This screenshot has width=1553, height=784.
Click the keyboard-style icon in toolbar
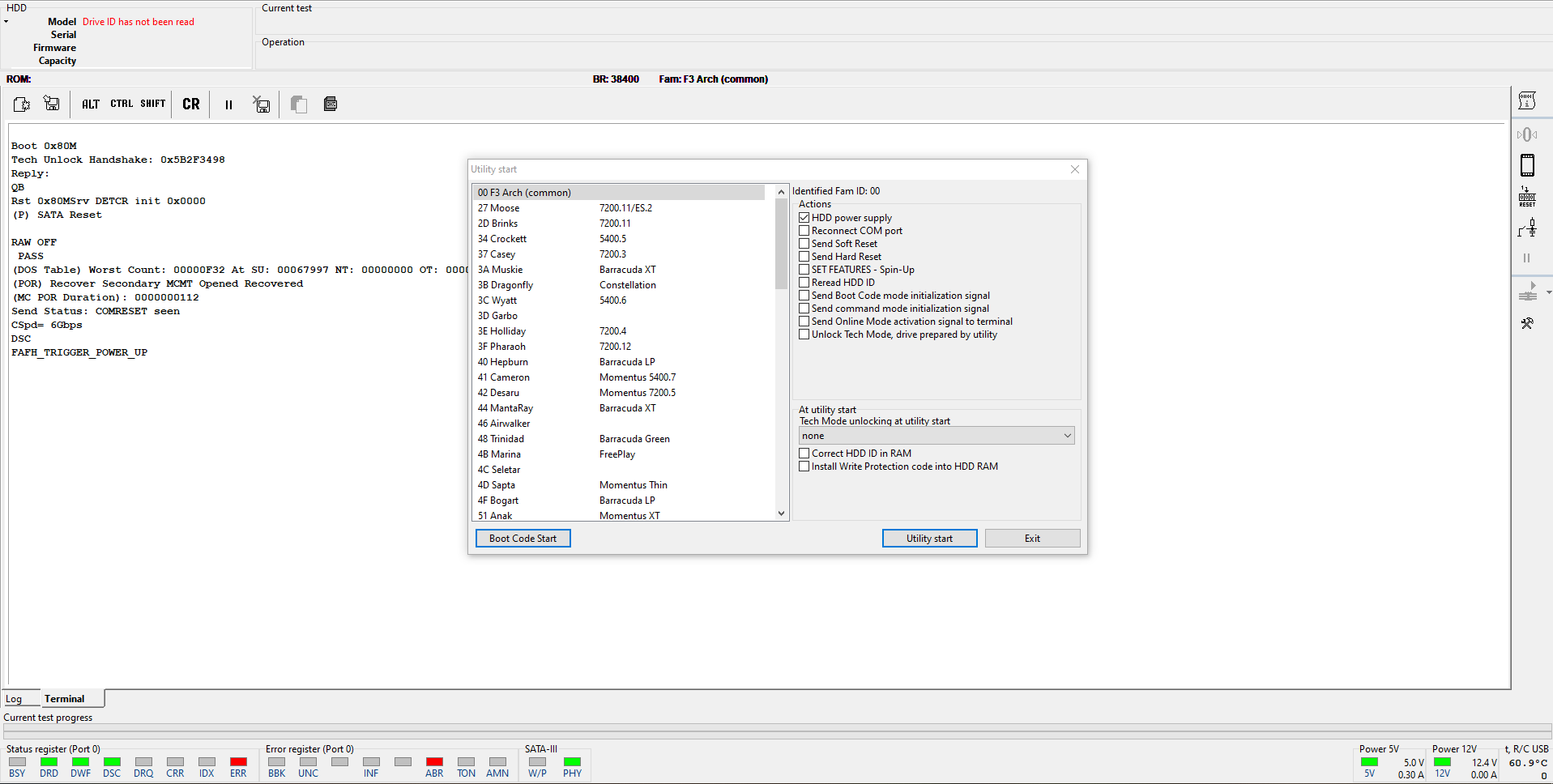coord(331,104)
